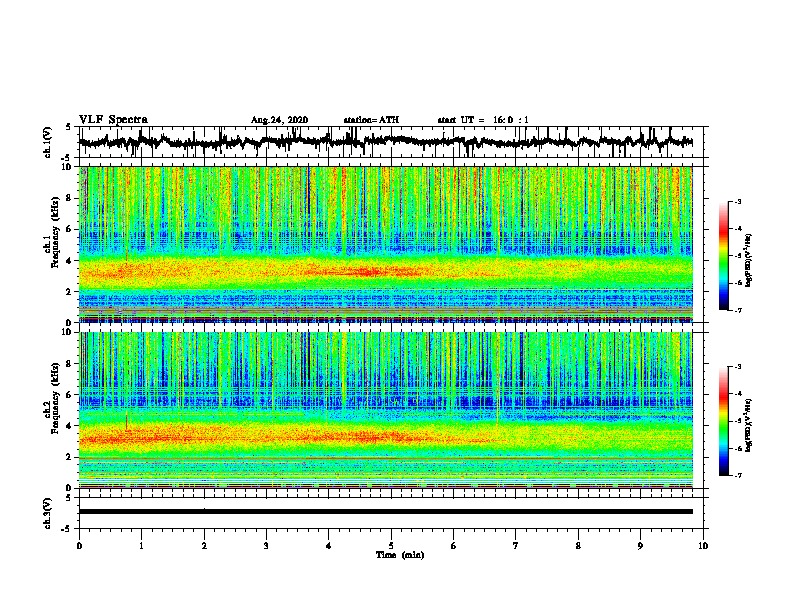Click the "VLF Spectra" title text
This screenshot has height=612, width=792.
[113, 120]
